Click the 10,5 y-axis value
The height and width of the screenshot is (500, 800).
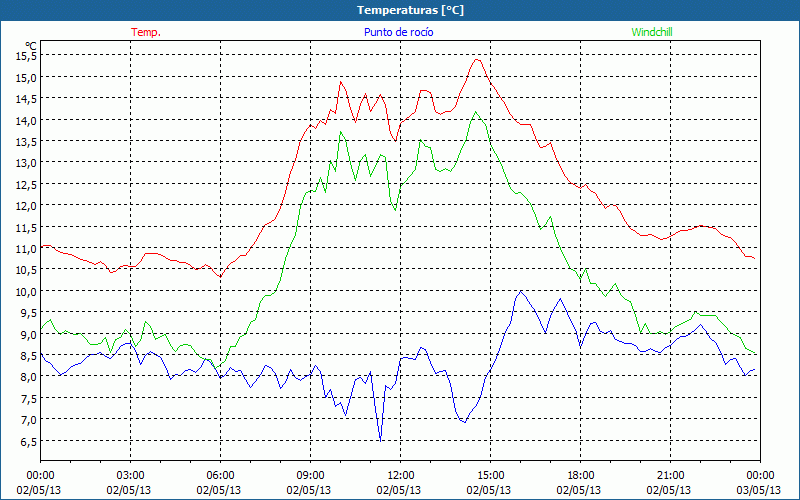pos(27,270)
